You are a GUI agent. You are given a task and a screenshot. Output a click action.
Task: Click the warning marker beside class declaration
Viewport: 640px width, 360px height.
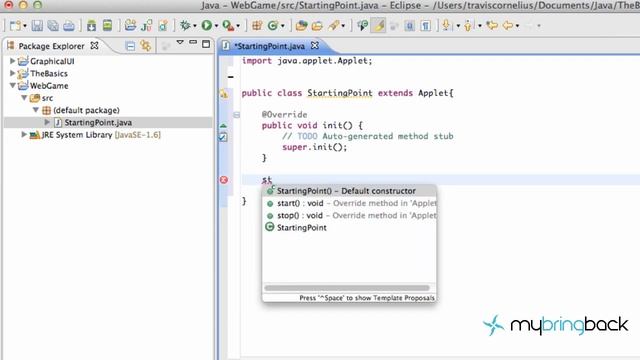point(224,93)
